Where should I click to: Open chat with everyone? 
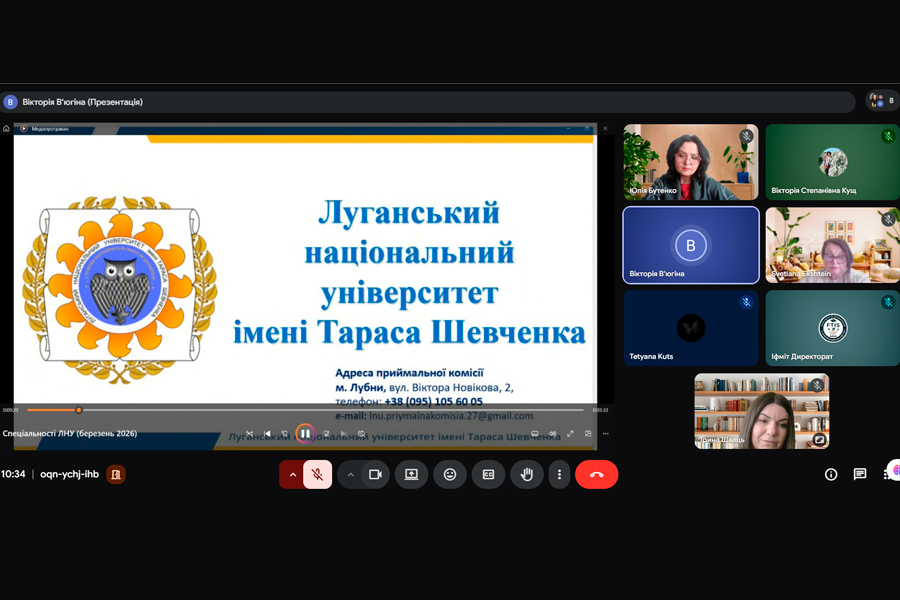point(860,474)
